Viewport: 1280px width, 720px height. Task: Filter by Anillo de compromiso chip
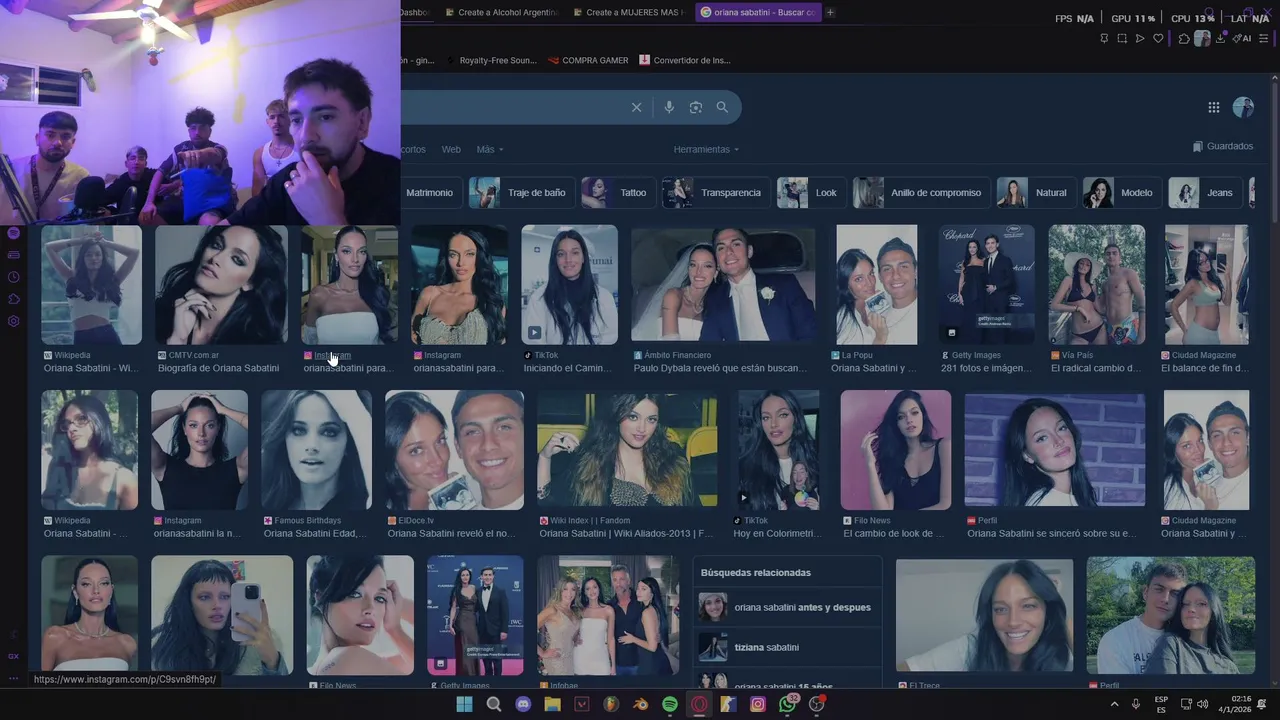921,192
